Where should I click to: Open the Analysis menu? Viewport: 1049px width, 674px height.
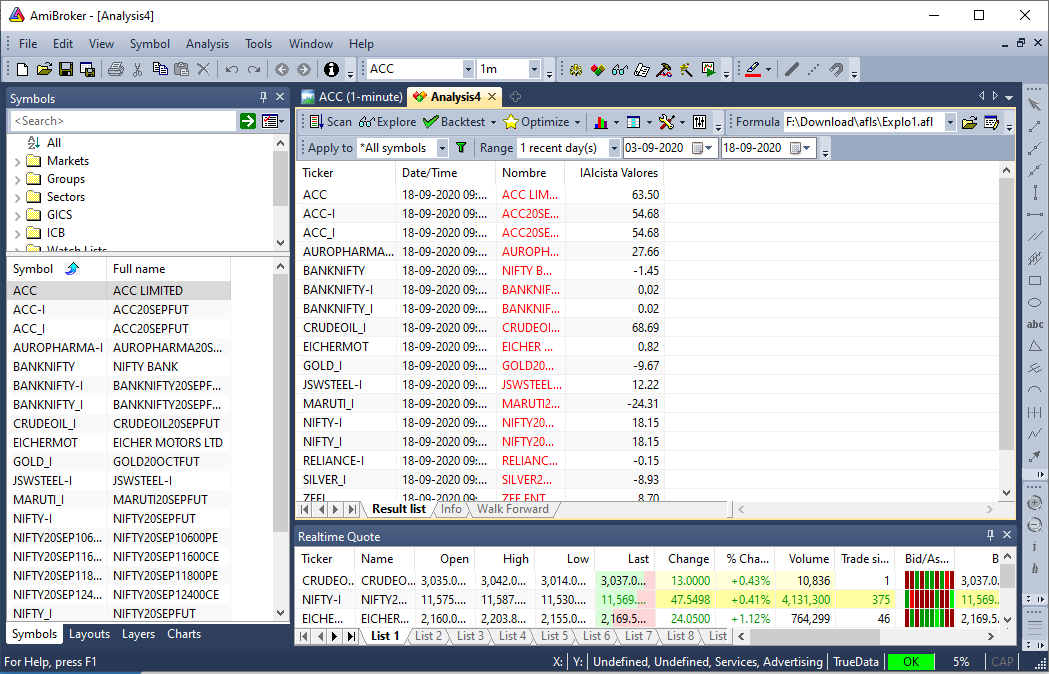[207, 44]
